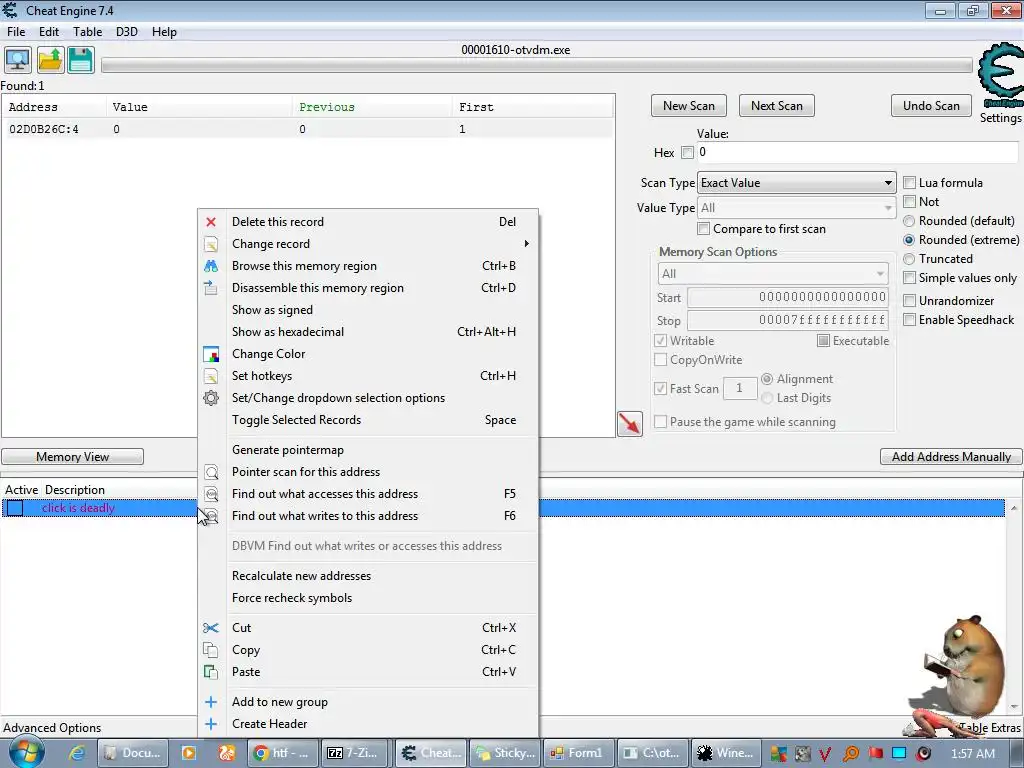This screenshot has height=768, width=1024.
Task: Select Truncated radio button
Action: (909, 259)
